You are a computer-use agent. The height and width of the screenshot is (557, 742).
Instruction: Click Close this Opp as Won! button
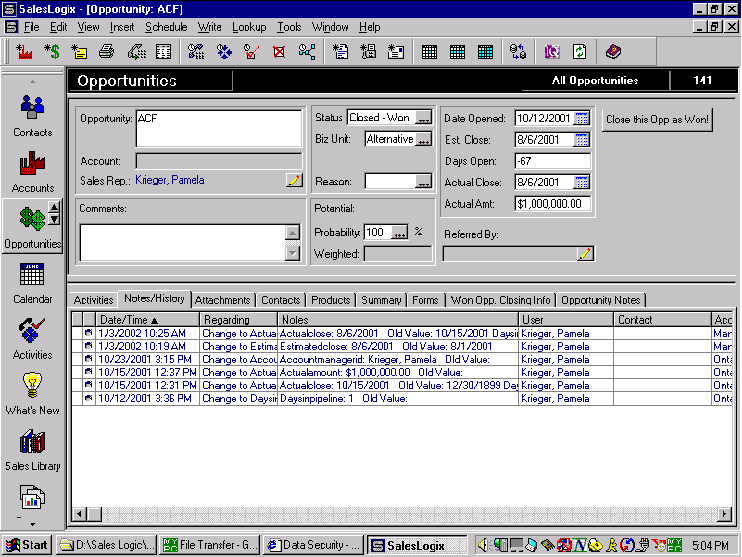click(657, 119)
